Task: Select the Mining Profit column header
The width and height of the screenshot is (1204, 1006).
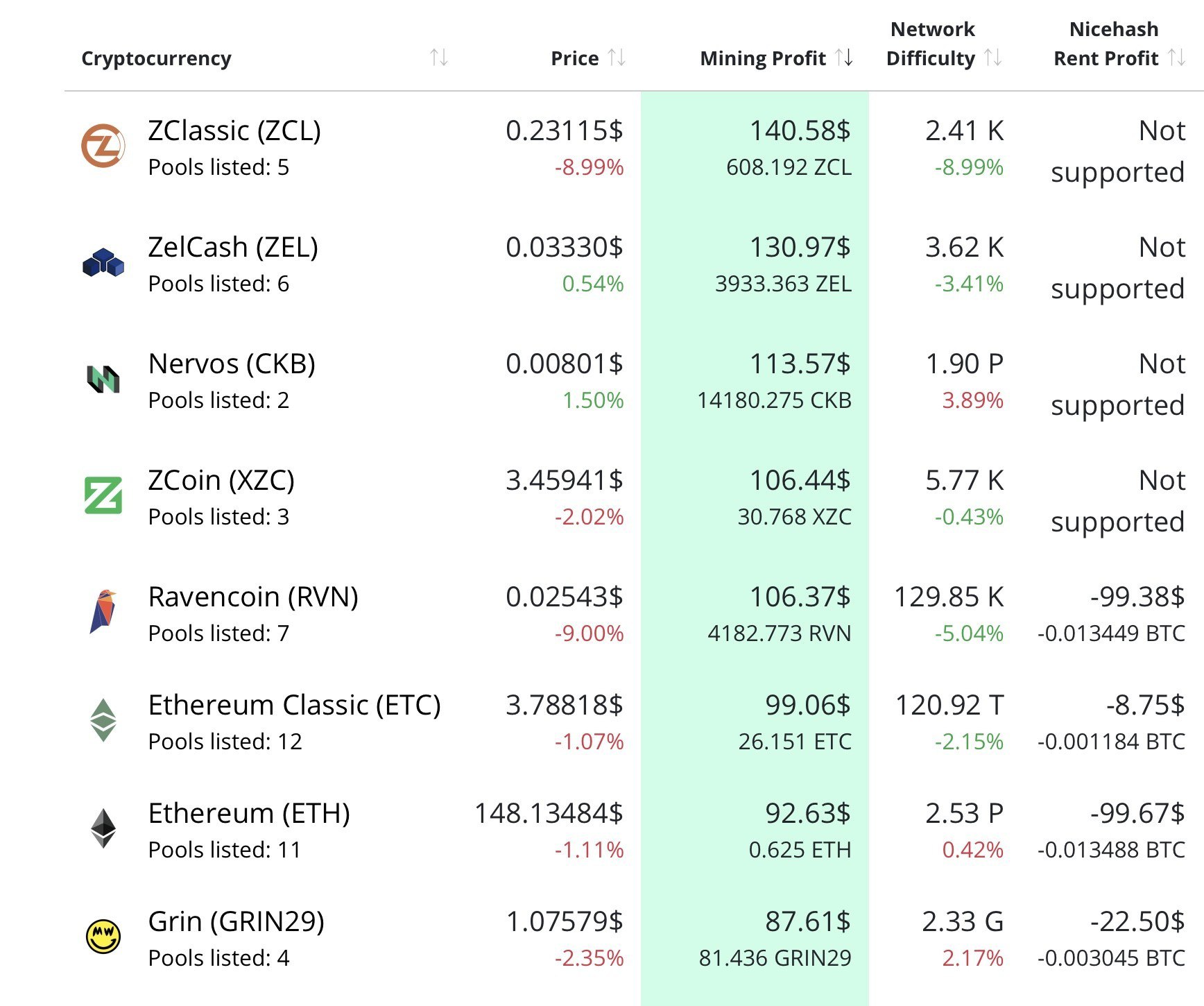Action: 763,58
